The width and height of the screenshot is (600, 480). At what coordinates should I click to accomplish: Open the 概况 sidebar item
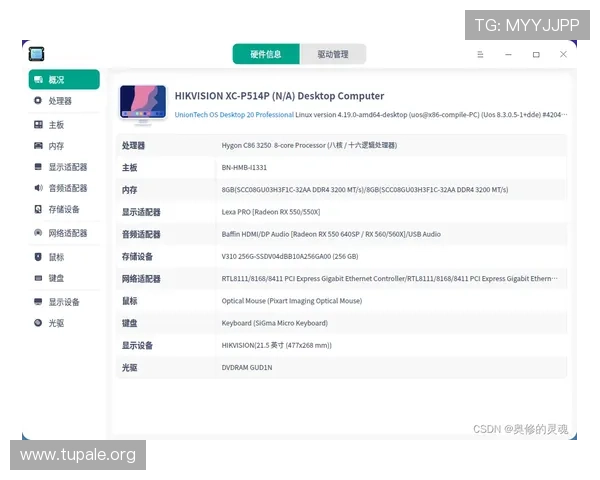(x=64, y=80)
